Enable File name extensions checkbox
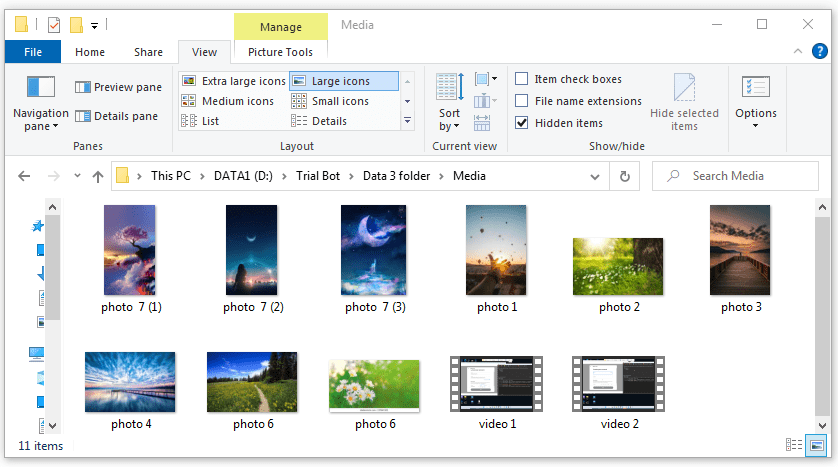This screenshot has width=838, height=467. click(522, 101)
